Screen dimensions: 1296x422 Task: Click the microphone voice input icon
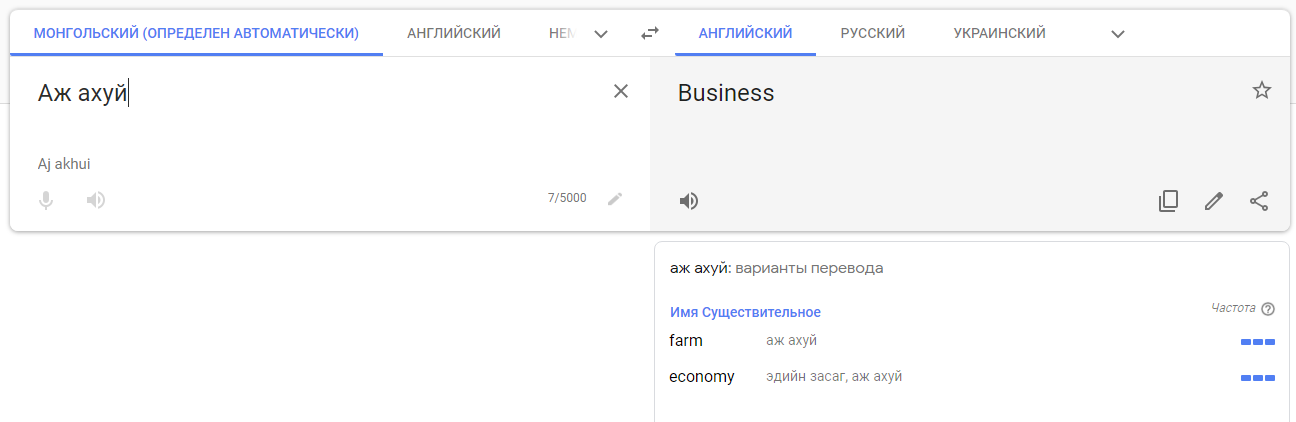tap(46, 200)
